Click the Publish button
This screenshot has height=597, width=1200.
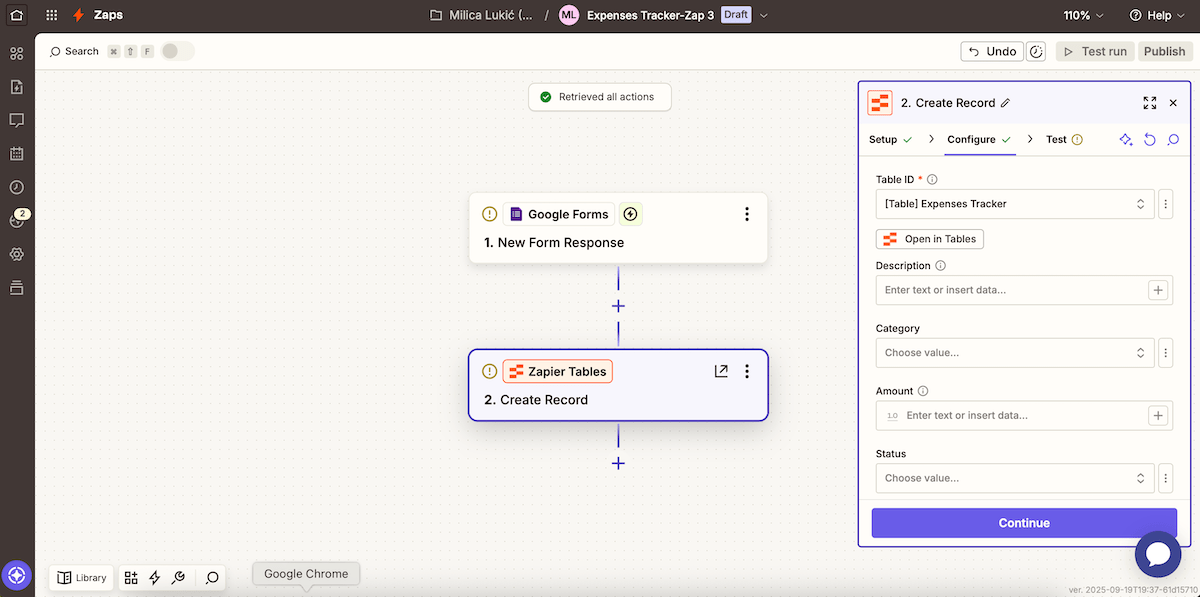click(1164, 50)
